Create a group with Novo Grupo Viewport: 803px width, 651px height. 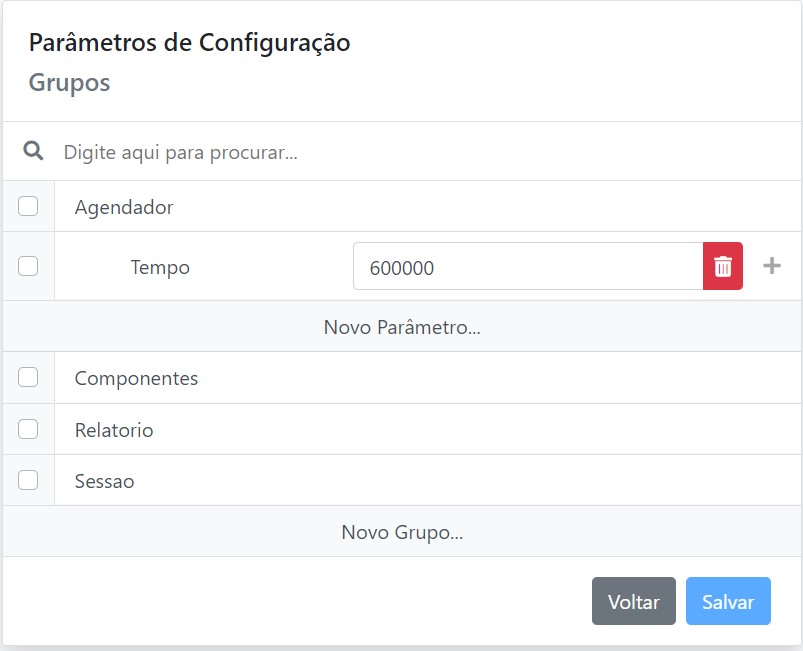tap(402, 532)
